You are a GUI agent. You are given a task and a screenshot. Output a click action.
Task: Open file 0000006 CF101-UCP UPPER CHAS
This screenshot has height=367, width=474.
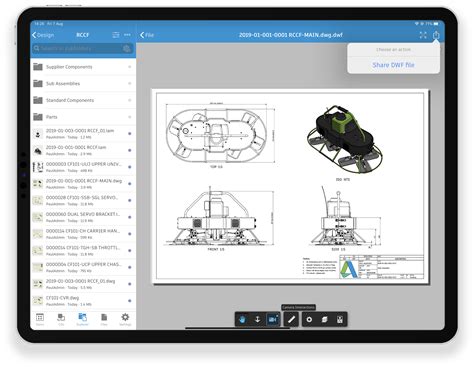pyautogui.click(x=83, y=267)
